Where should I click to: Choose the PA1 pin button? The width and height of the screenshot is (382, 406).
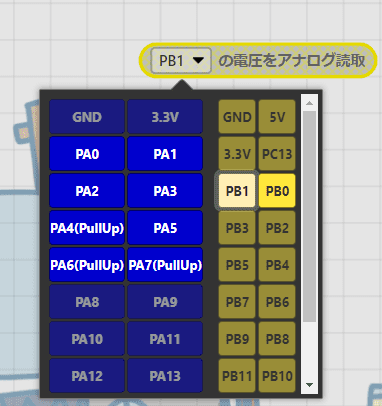[x=165, y=154]
